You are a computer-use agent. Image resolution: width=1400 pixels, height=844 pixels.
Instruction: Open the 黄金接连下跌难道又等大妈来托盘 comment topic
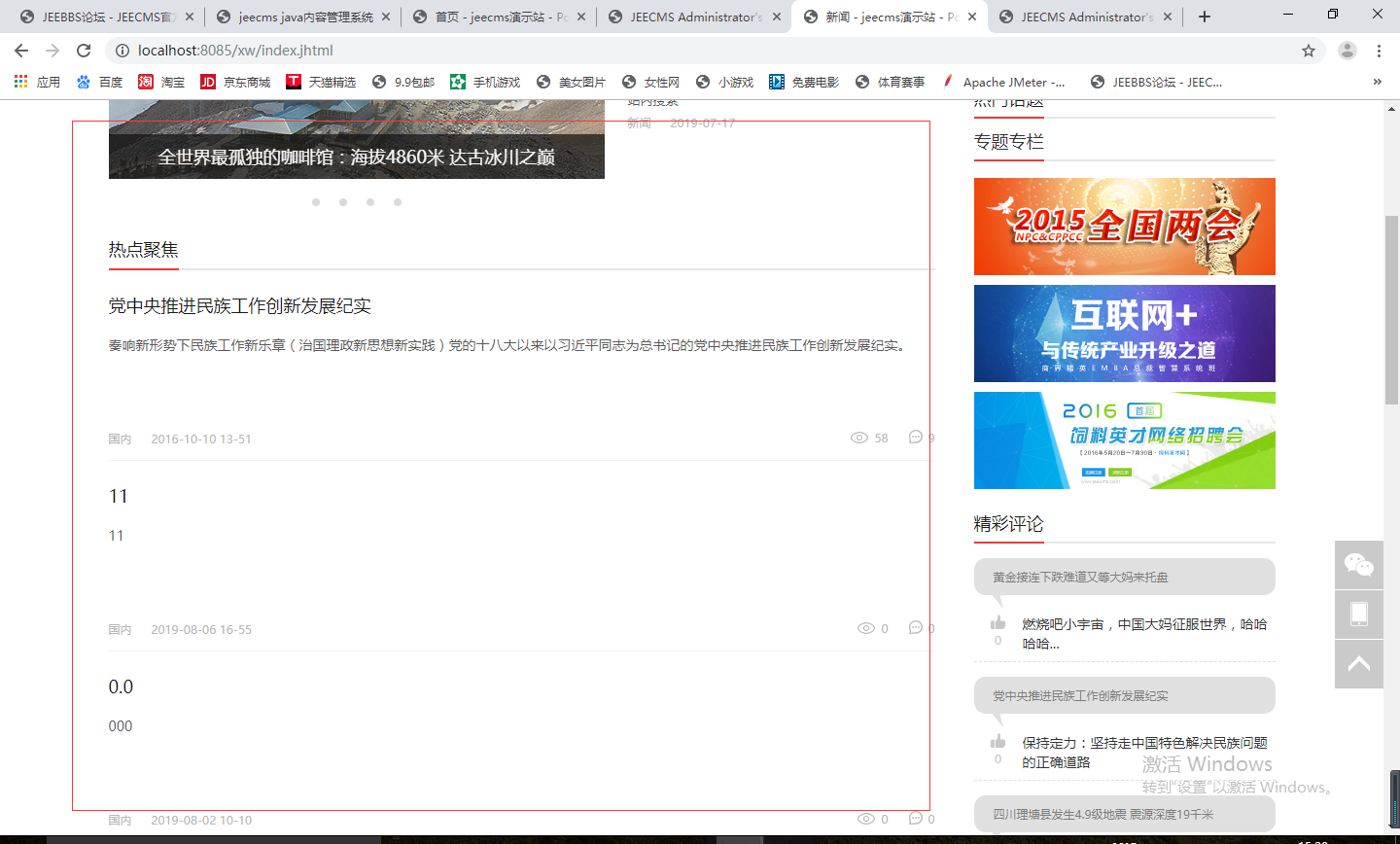(1125, 577)
